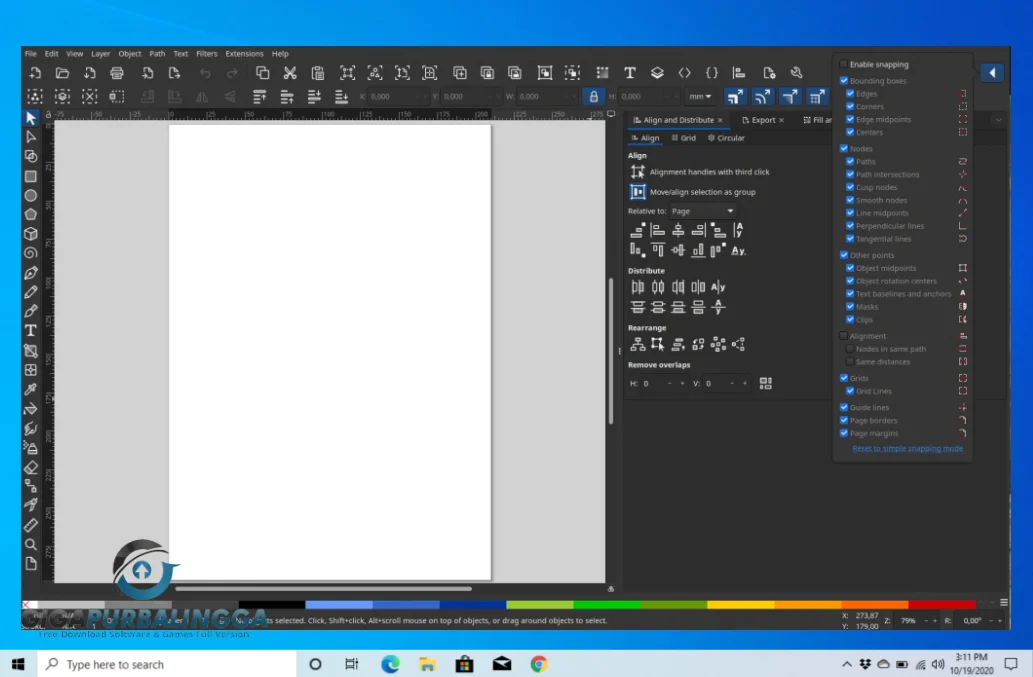Switch to the Export tab
Viewport: 1033px width, 677px height.
pos(762,119)
